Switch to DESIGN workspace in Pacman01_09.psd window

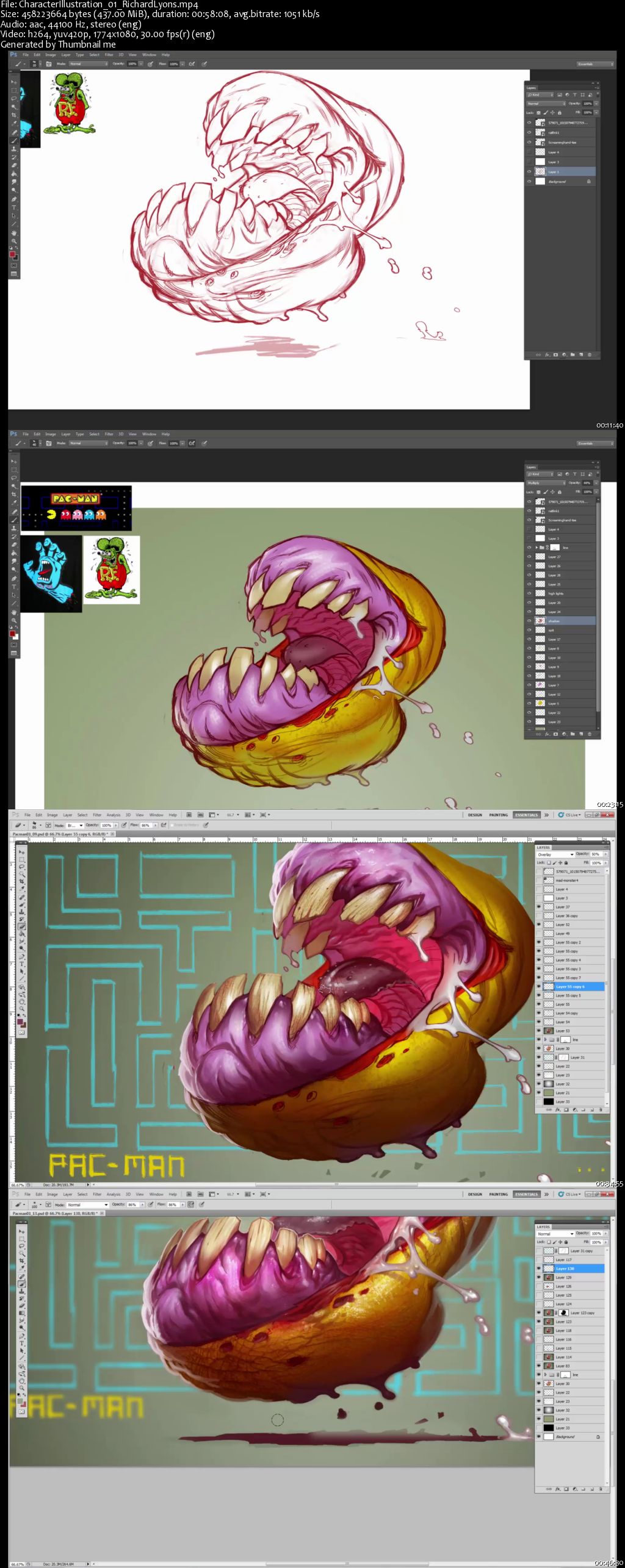pos(475,815)
